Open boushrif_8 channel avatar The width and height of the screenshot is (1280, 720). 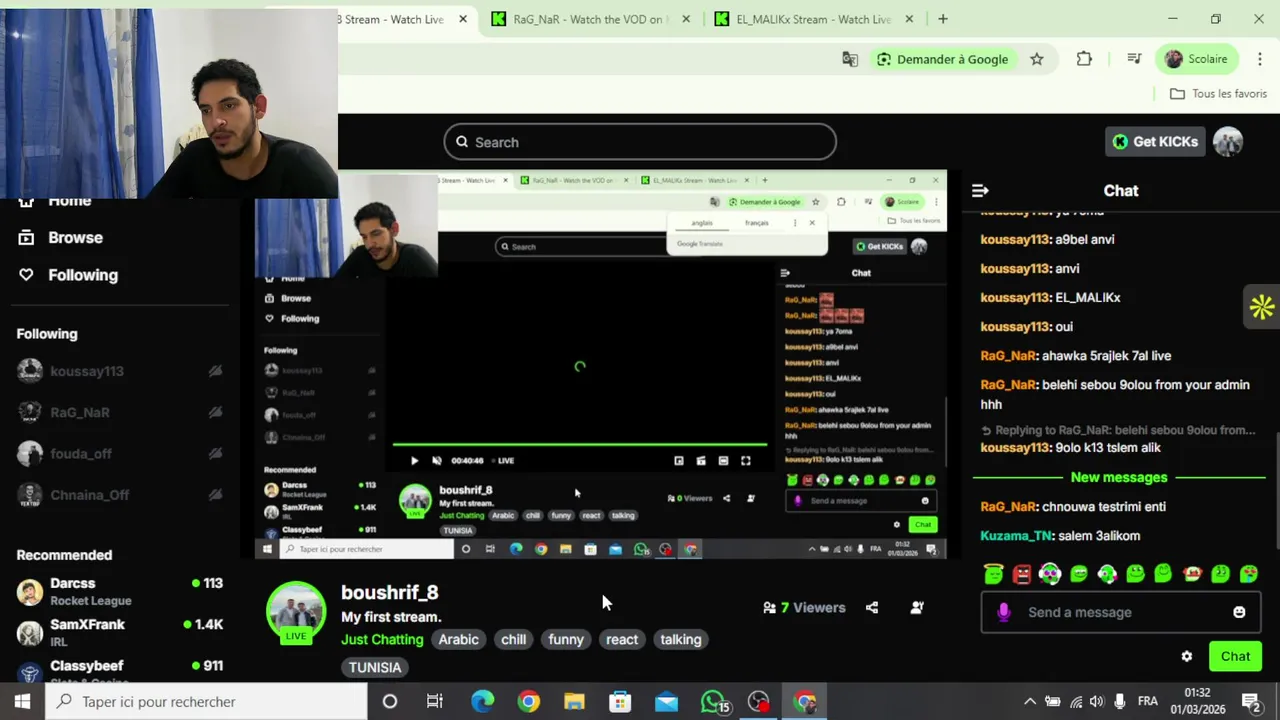click(x=296, y=610)
